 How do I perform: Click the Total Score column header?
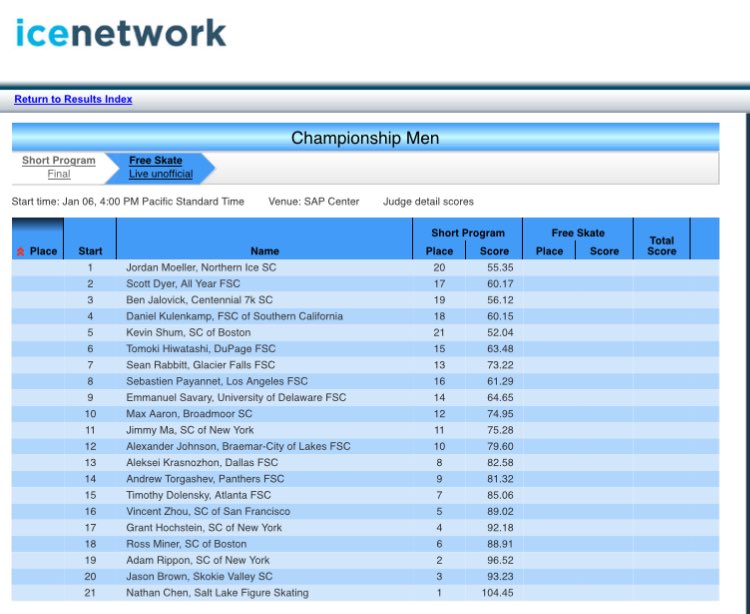point(662,246)
